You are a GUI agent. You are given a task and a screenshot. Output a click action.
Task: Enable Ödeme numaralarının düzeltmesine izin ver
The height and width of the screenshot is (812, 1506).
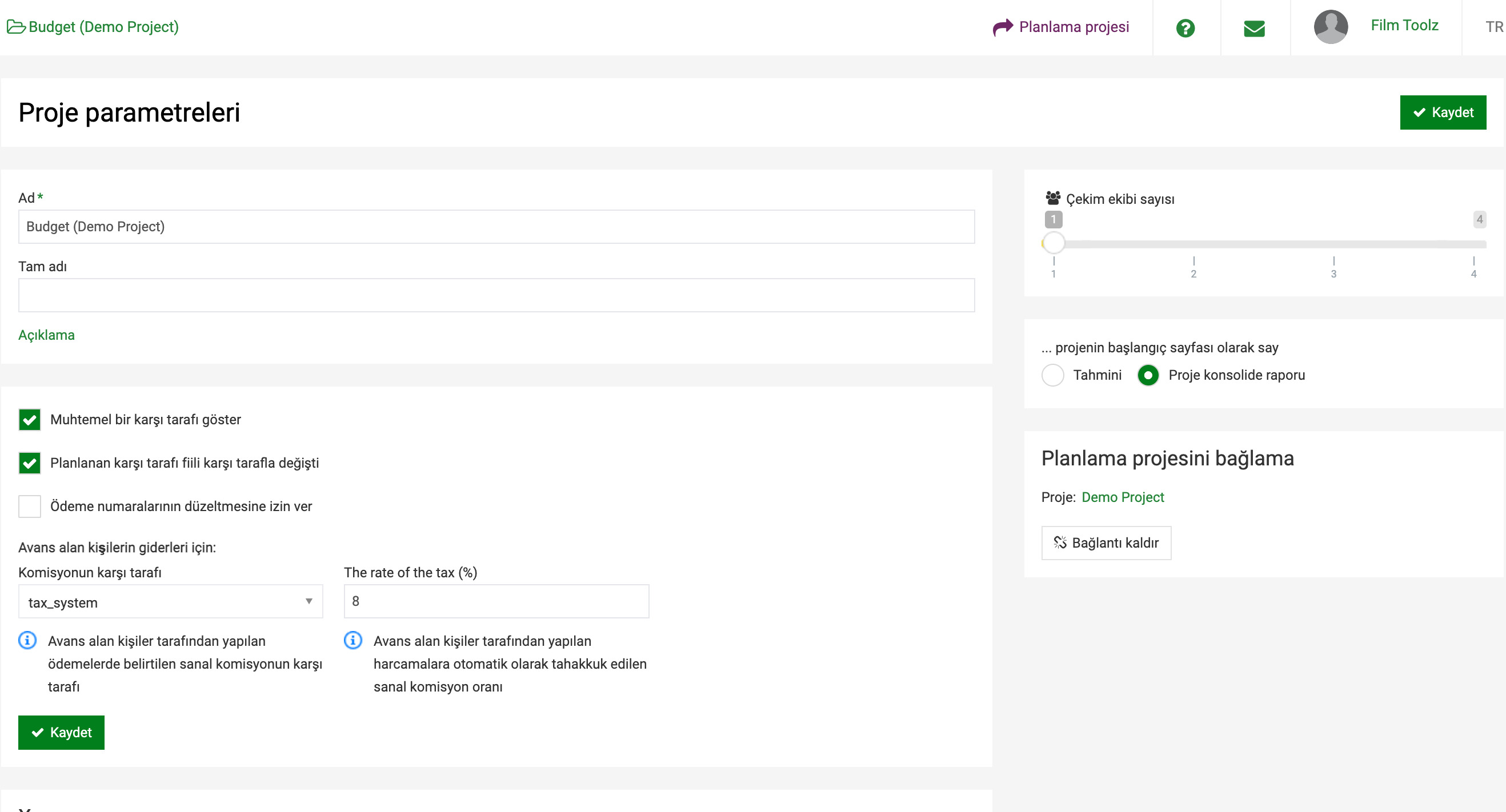(29, 506)
